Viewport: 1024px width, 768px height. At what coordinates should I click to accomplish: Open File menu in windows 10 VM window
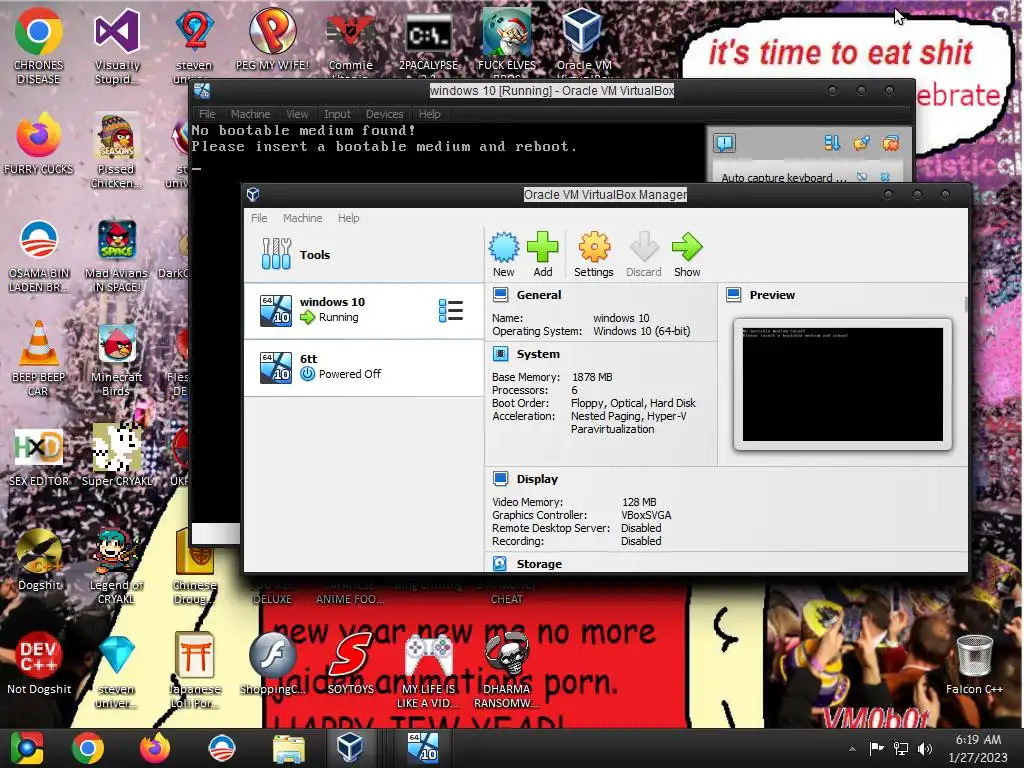(207, 114)
